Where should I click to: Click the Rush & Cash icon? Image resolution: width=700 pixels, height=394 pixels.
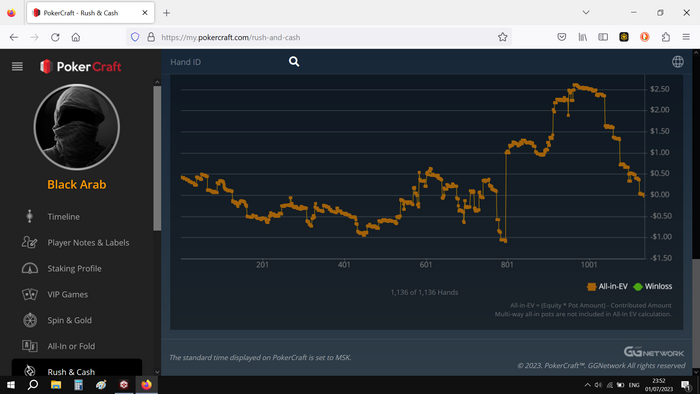pos(29,370)
